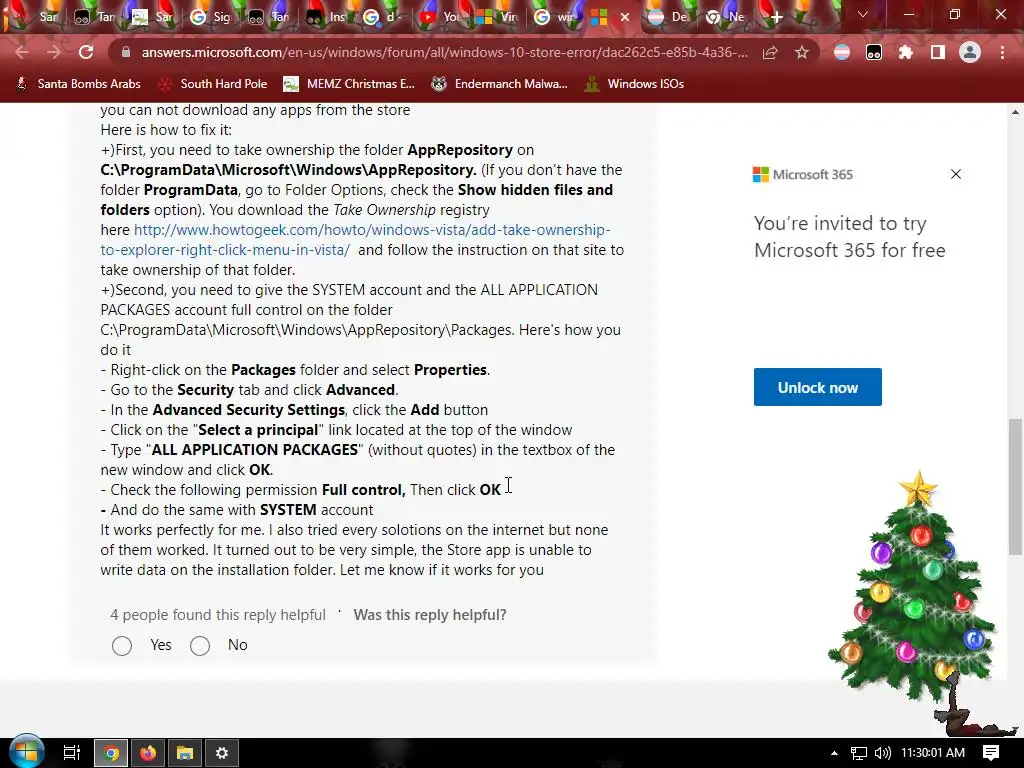
Task: Open the share page icon in address bar
Action: pos(771,52)
